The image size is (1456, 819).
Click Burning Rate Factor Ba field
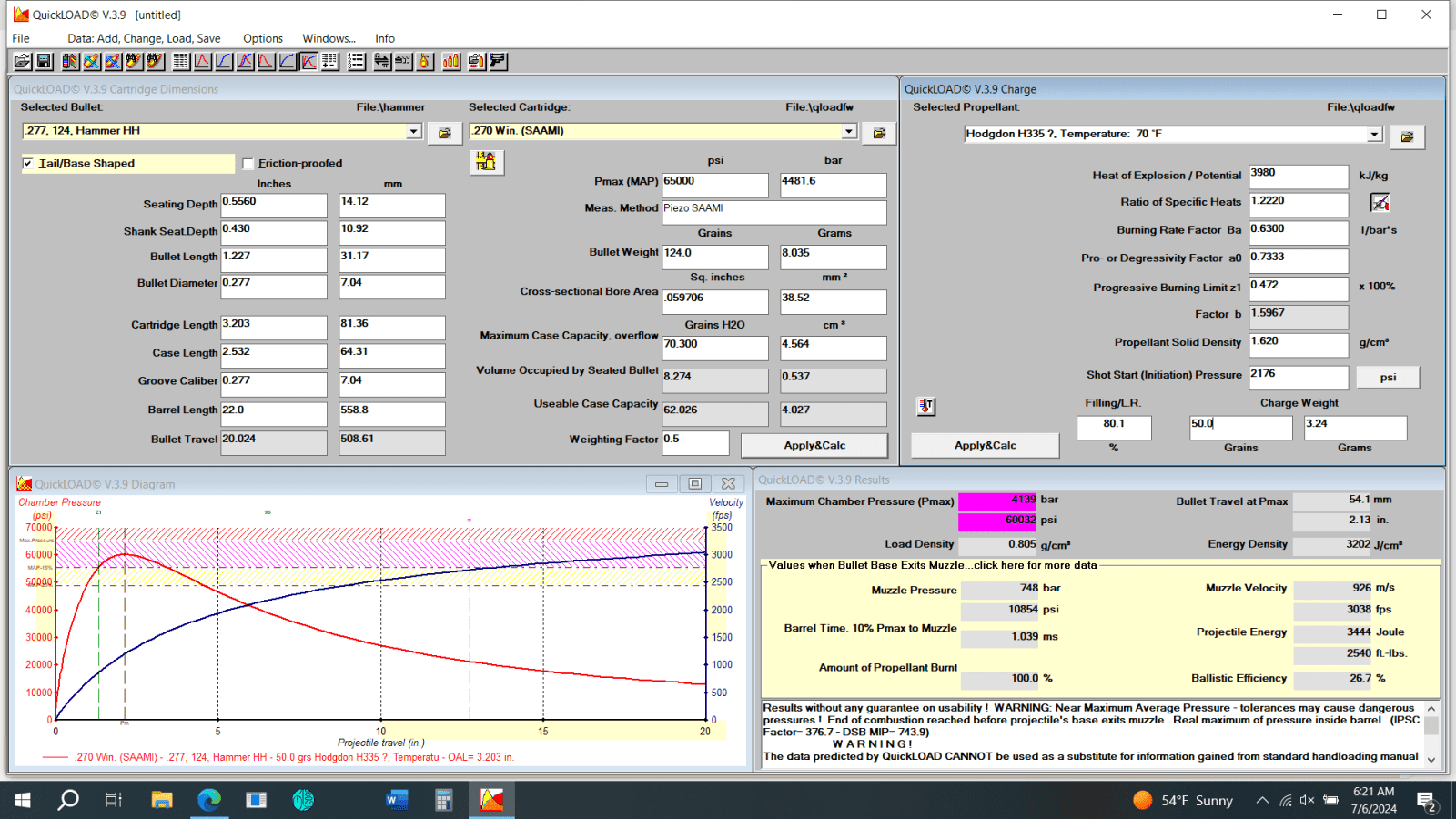pos(1299,233)
